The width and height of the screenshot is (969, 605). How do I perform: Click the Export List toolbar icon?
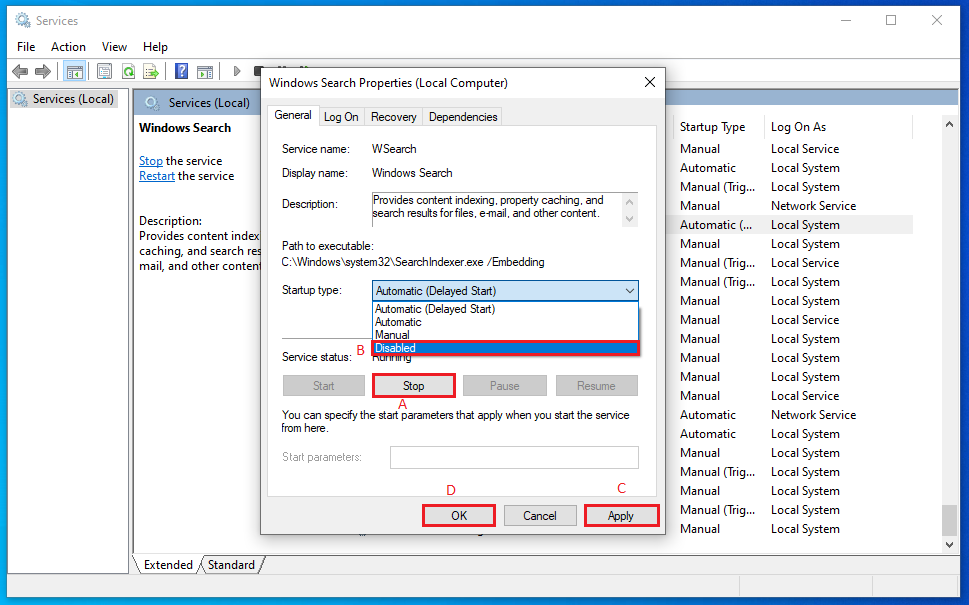coord(151,71)
